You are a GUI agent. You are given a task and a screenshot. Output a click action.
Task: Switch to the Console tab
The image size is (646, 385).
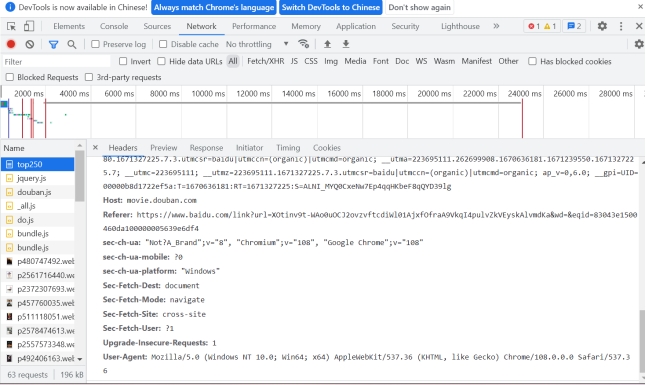pyautogui.click(x=114, y=26)
